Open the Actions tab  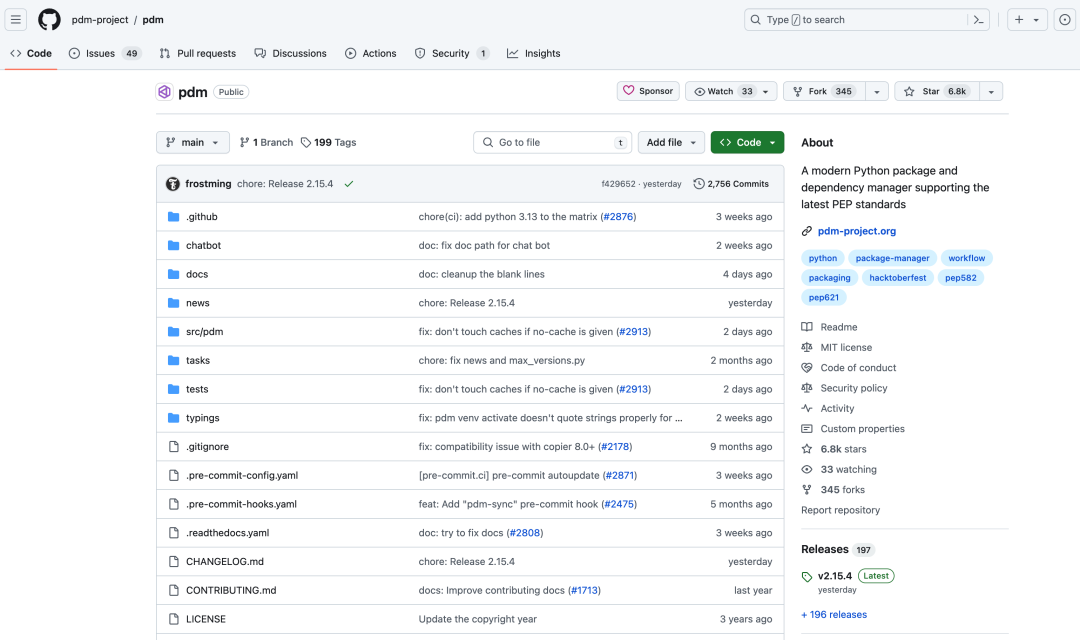(x=371, y=54)
